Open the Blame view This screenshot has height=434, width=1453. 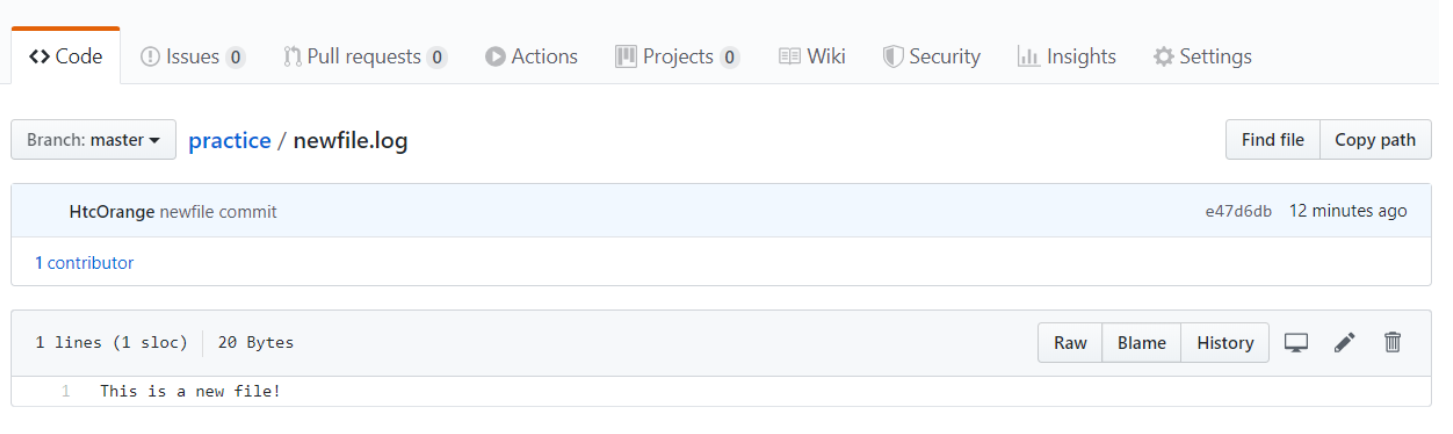click(1142, 343)
